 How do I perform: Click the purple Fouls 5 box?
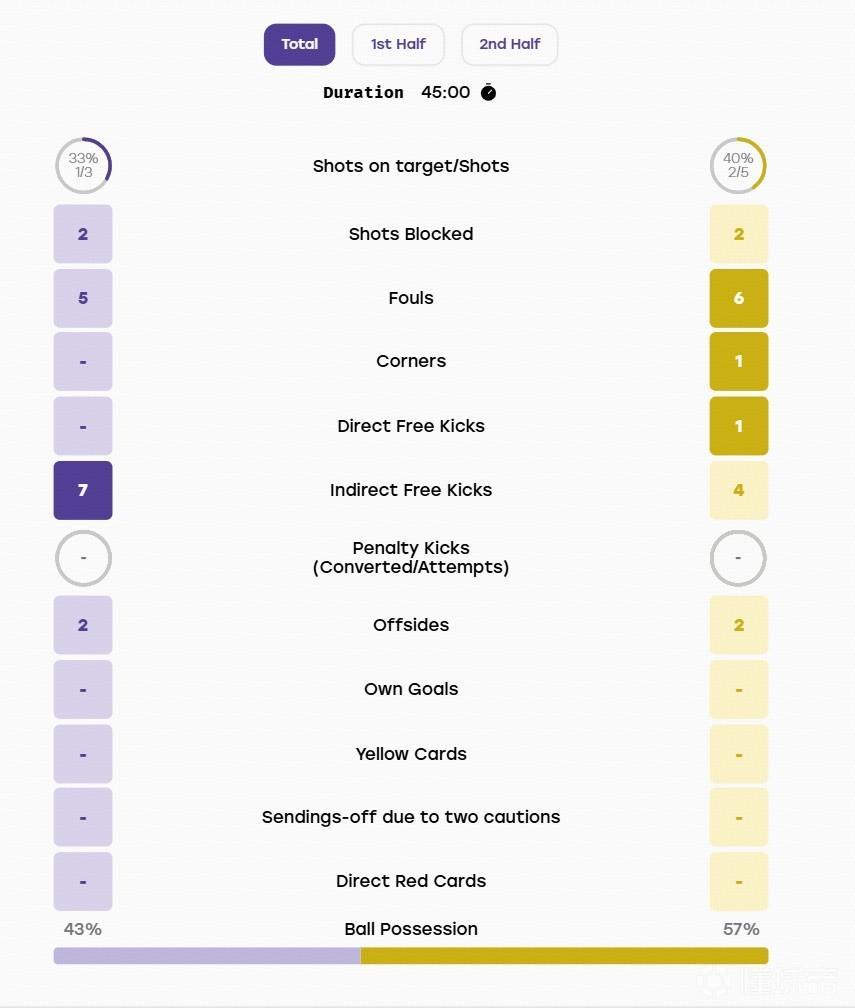(x=83, y=298)
